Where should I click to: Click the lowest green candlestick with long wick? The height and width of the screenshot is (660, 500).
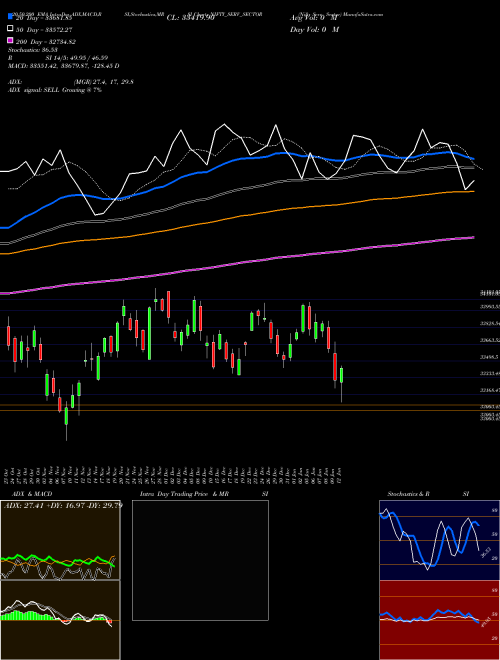click(x=66, y=416)
